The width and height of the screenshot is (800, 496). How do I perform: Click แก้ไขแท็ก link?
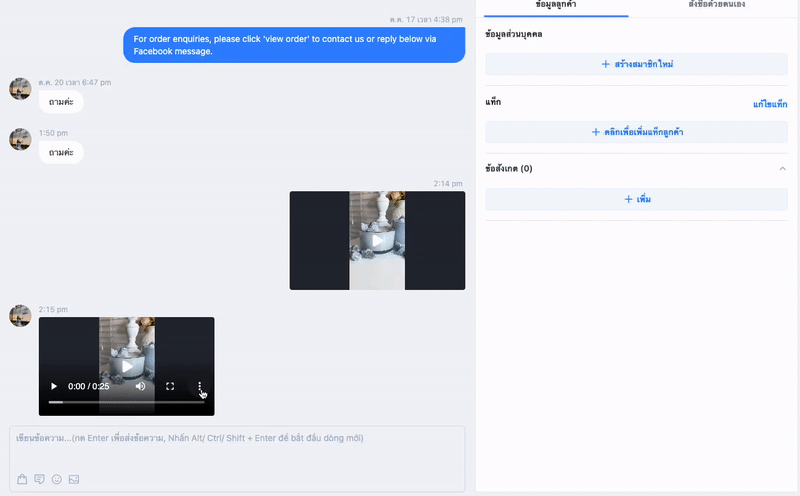770,104
